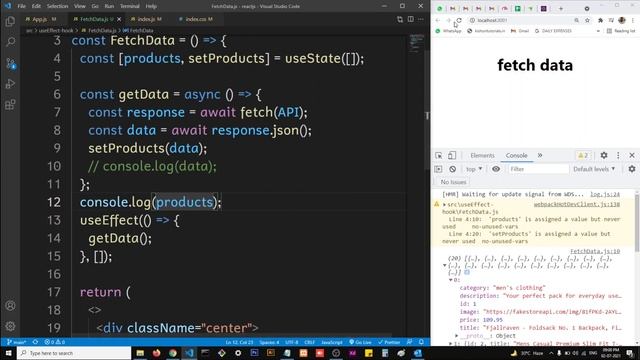Open more bookmarks chevron in bookmarks bar
640x360 pixels.
(598, 31)
